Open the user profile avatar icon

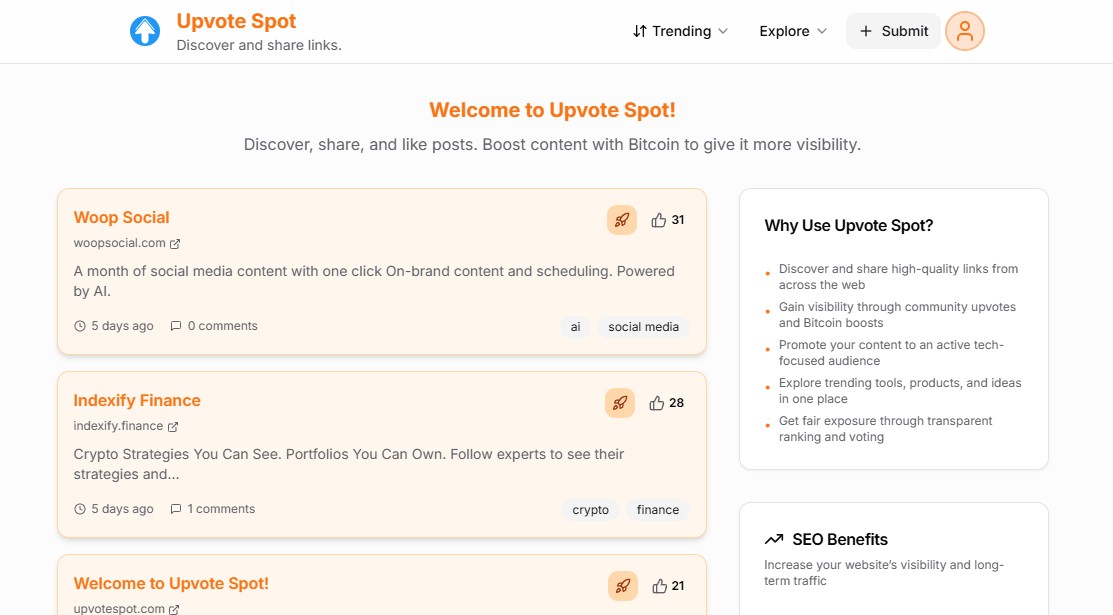964,31
